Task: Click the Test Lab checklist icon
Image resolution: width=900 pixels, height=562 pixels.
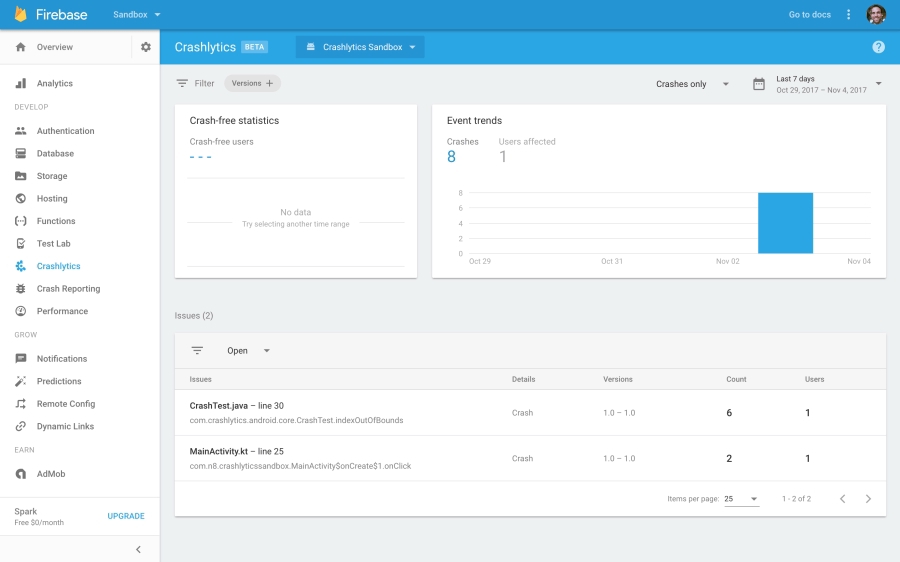Action: point(21,243)
